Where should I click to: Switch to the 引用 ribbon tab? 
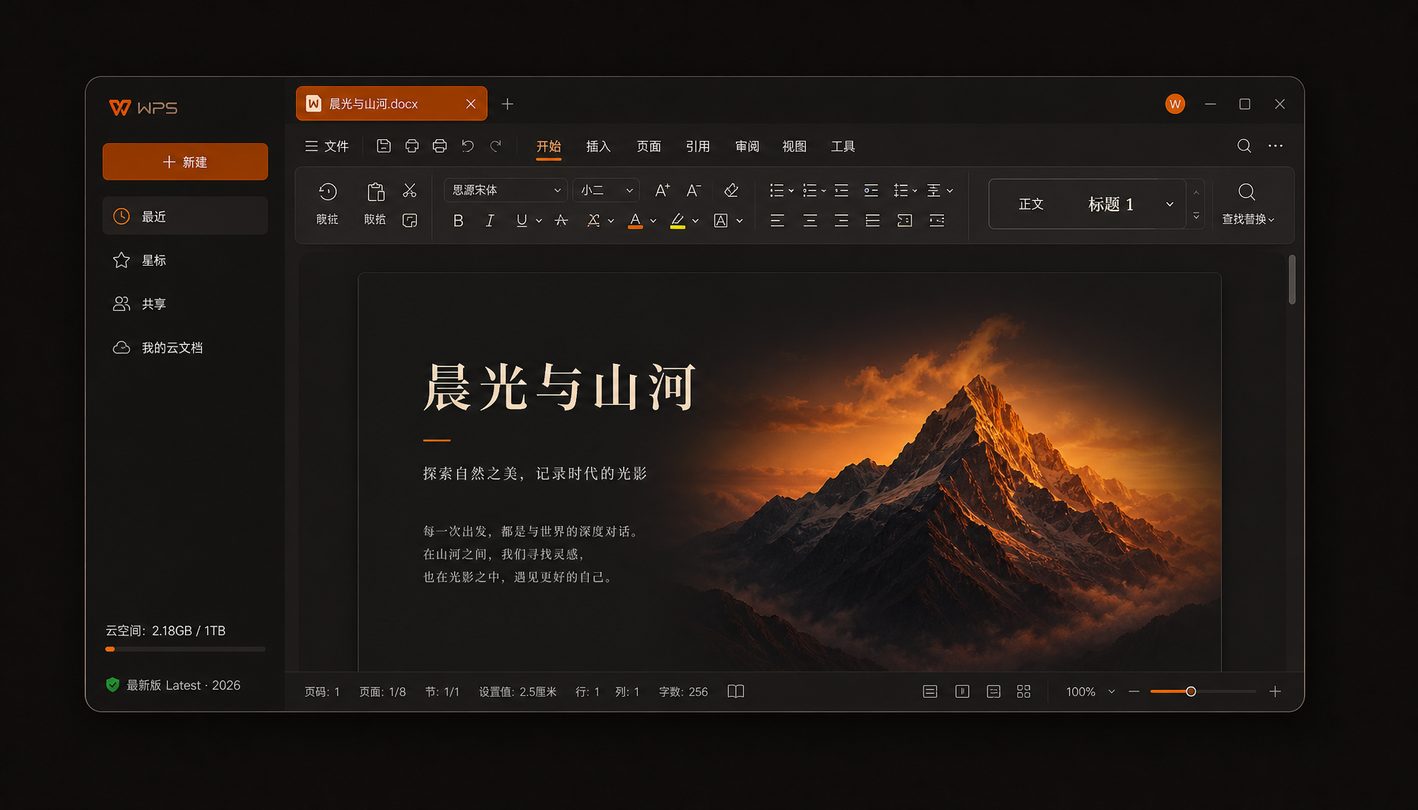(x=698, y=146)
